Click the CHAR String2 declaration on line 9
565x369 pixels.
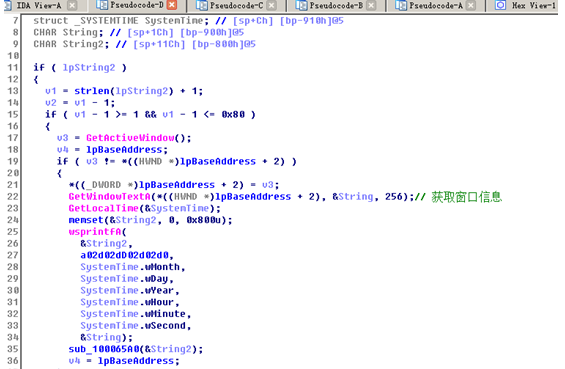click(x=71, y=44)
